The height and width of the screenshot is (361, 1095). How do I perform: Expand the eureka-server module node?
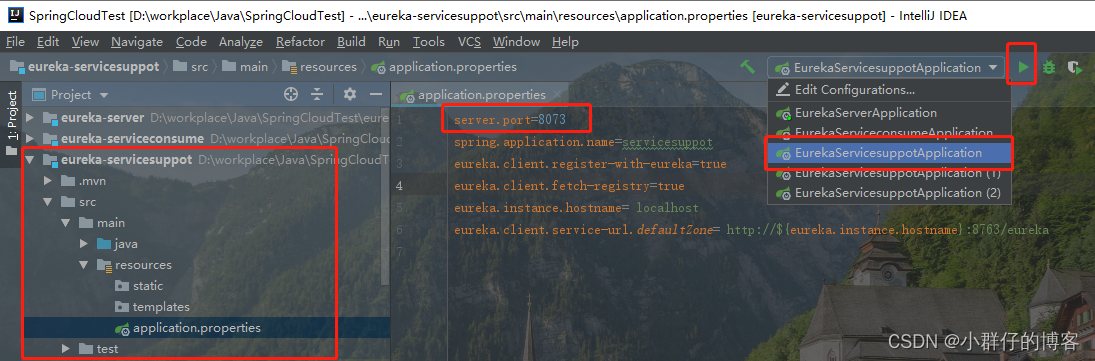pos(30,118)
